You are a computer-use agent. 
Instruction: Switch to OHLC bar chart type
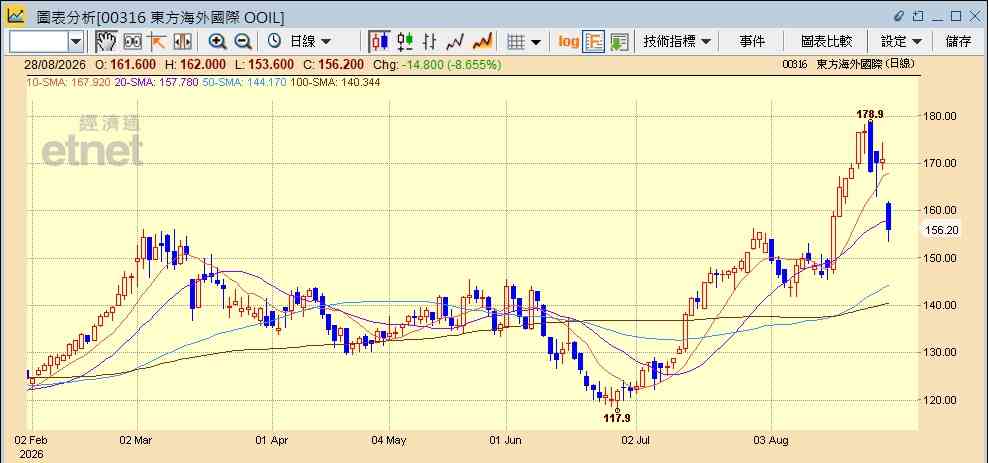coord(430,42)
